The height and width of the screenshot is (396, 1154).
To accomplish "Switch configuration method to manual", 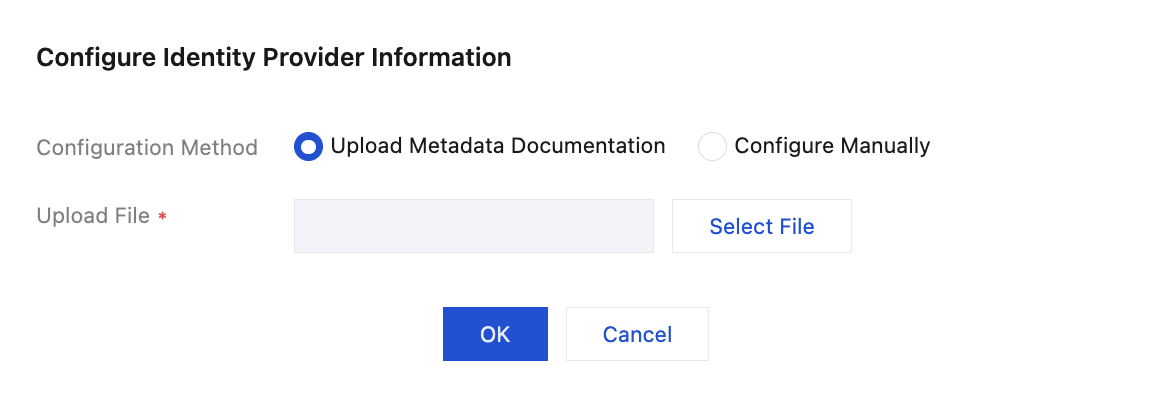I will tap(712, 146).
